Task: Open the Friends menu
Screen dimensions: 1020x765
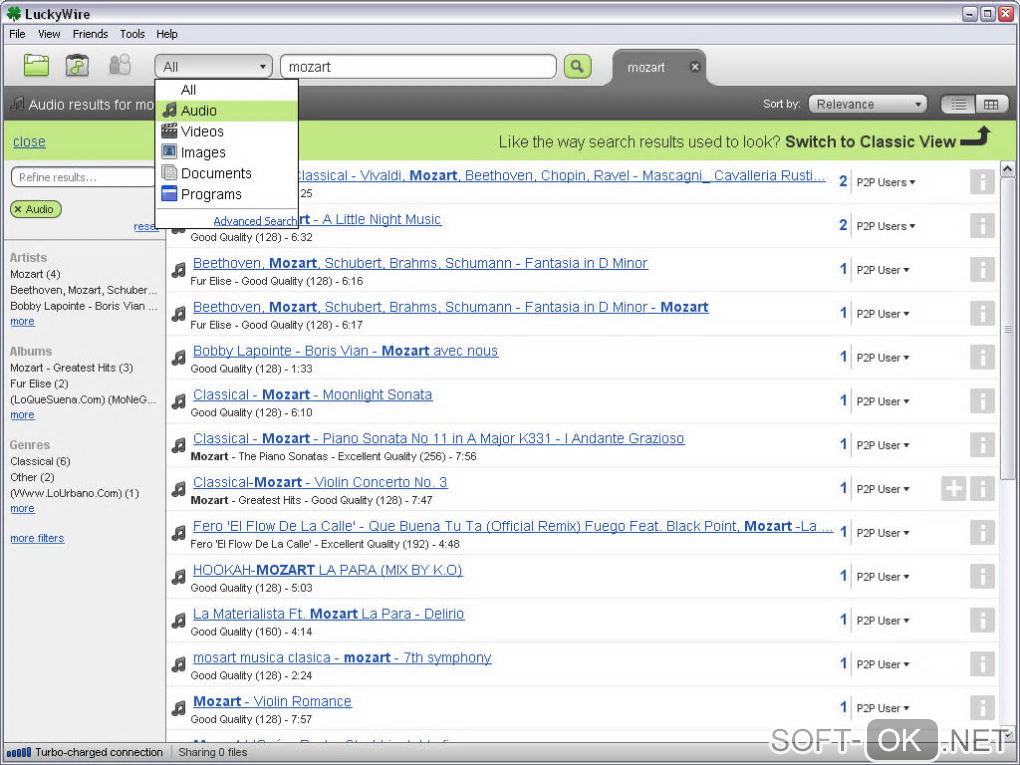Action: coord(90,34)
